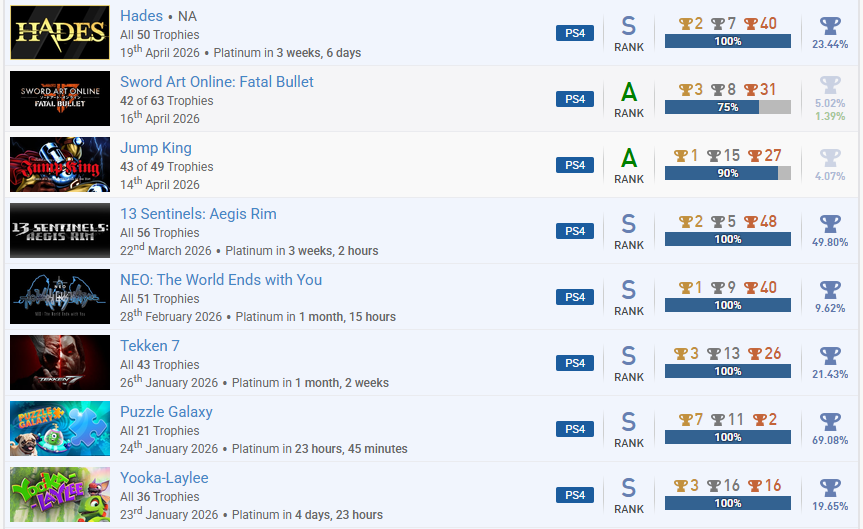Click the A rank icon for Sword Art Online
The image size is (863, 529).
point(629,92)
